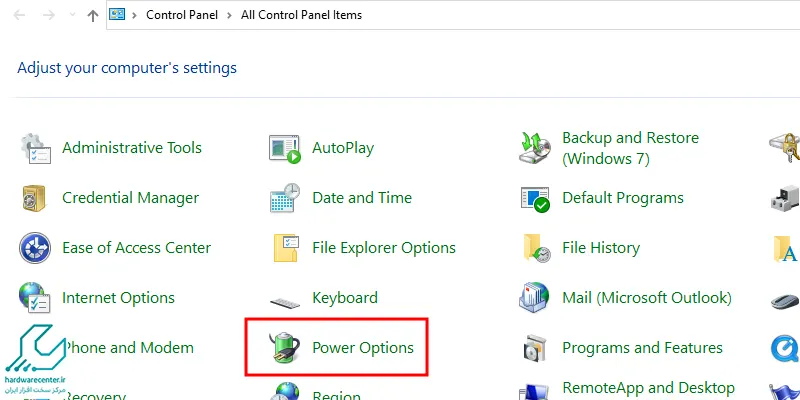The image size is (800, 400).
Task: Click the Mail (Microsoft Outlook) icon
Action: (534, 297)
